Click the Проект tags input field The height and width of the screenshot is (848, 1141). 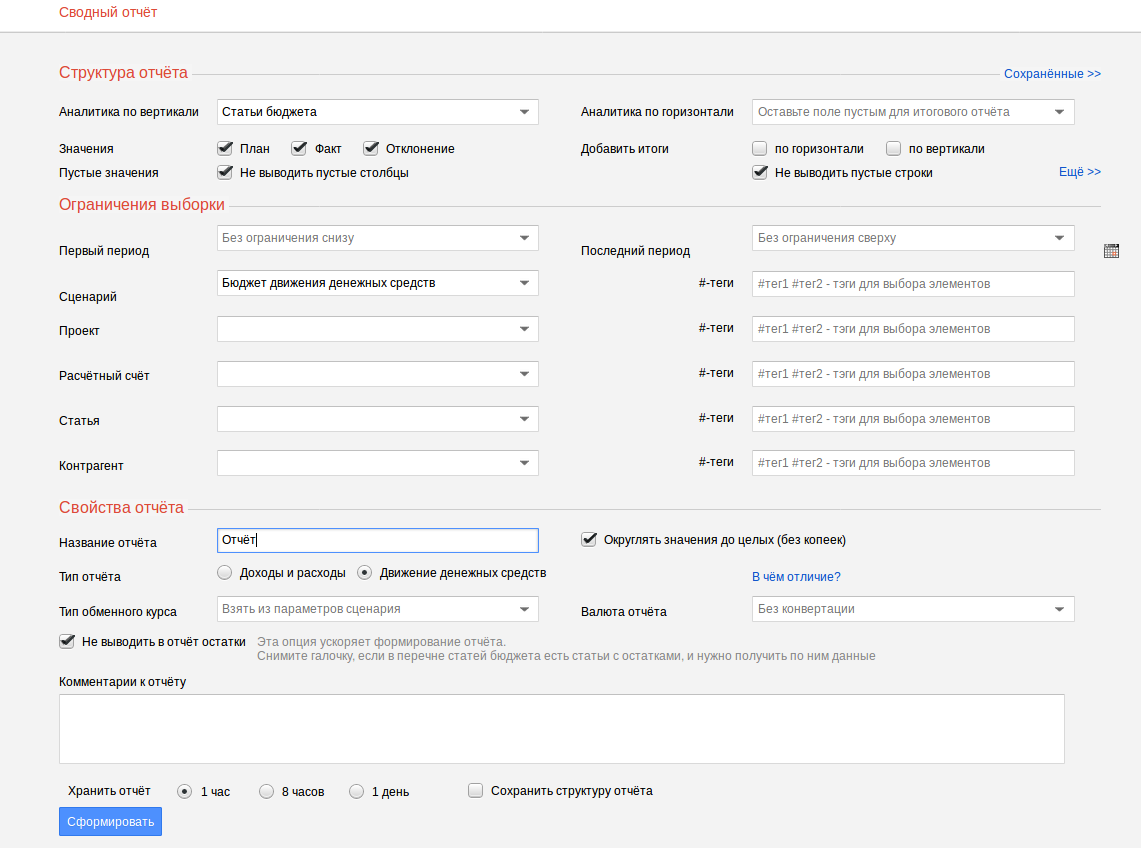[913, 329]
